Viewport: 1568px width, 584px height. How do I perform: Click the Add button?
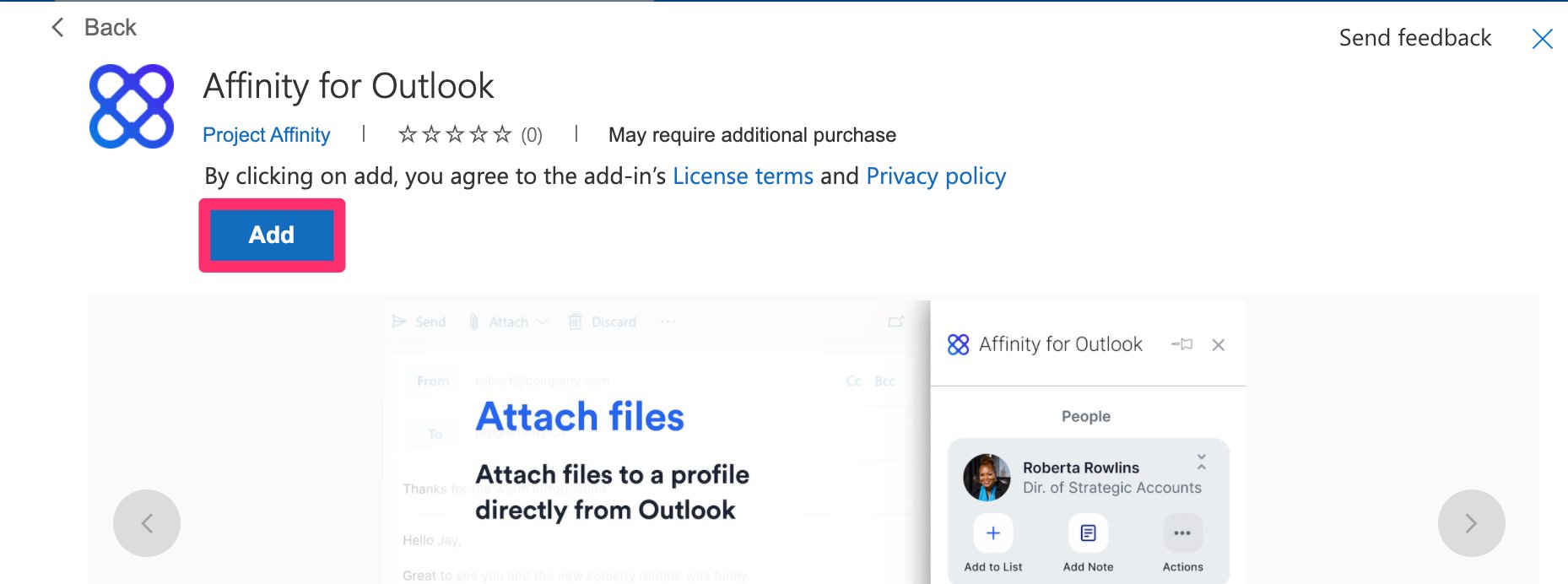point(272,235)
